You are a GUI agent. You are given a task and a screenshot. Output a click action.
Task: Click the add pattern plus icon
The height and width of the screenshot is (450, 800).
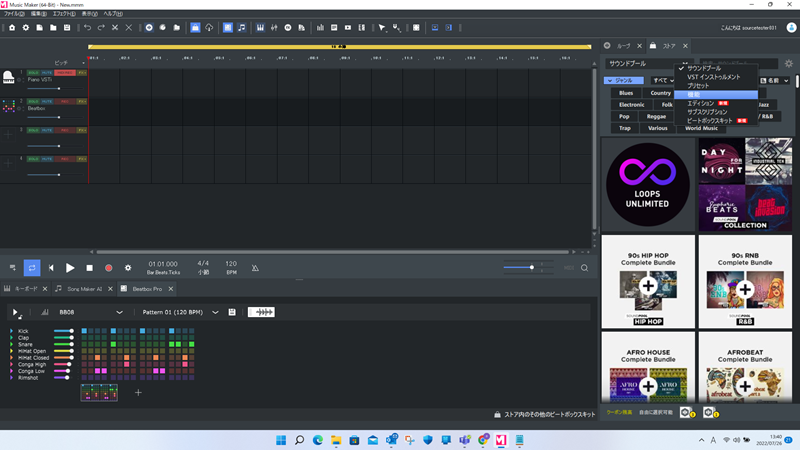pos(138,393)
